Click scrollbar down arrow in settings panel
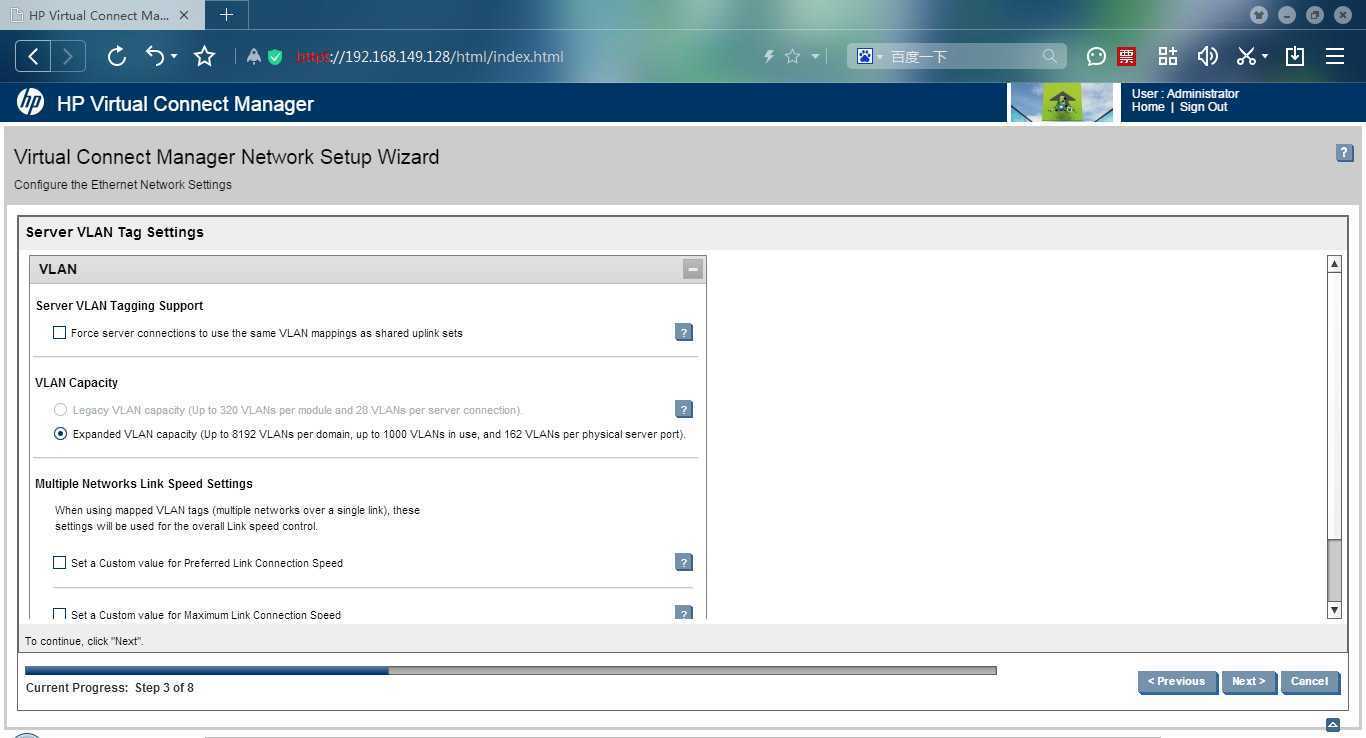The height and width of the screenshot is (738, 1366). pyautogui.click(x=1334, y=610)
